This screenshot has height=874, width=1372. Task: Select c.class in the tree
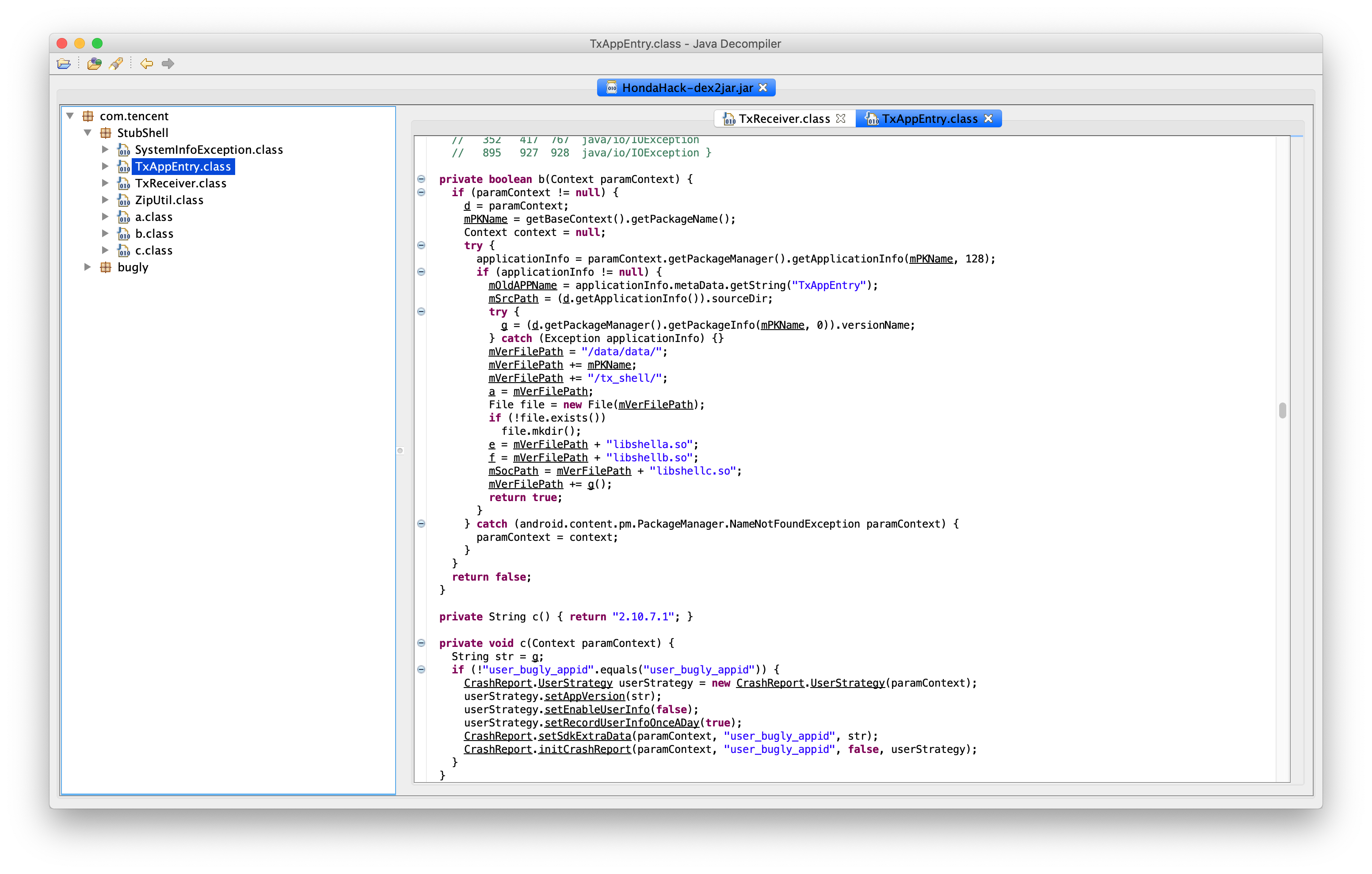pyautogui.click(x=153, y=251)
